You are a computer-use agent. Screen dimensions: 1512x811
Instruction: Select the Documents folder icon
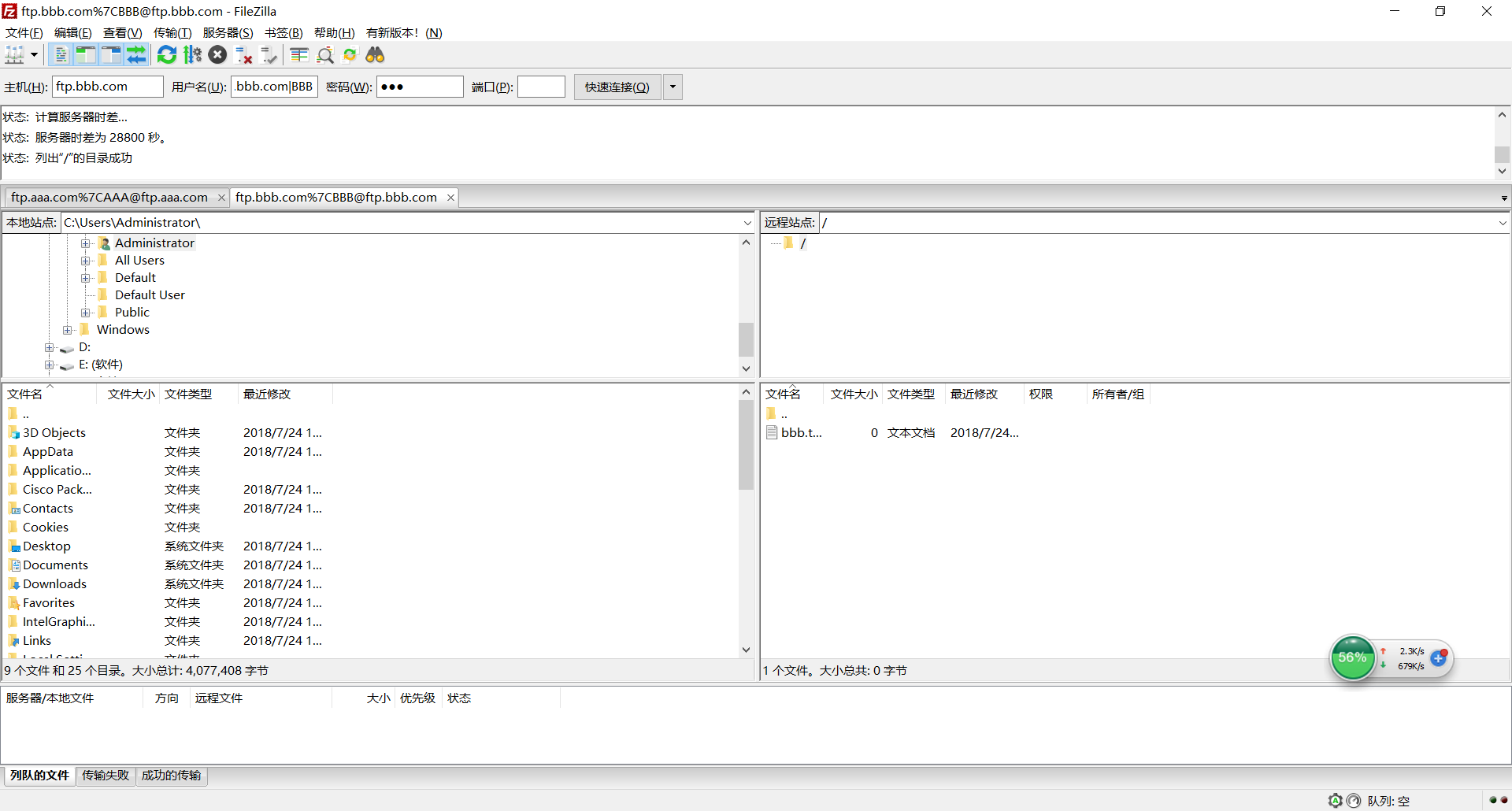[x=13, y=565]
